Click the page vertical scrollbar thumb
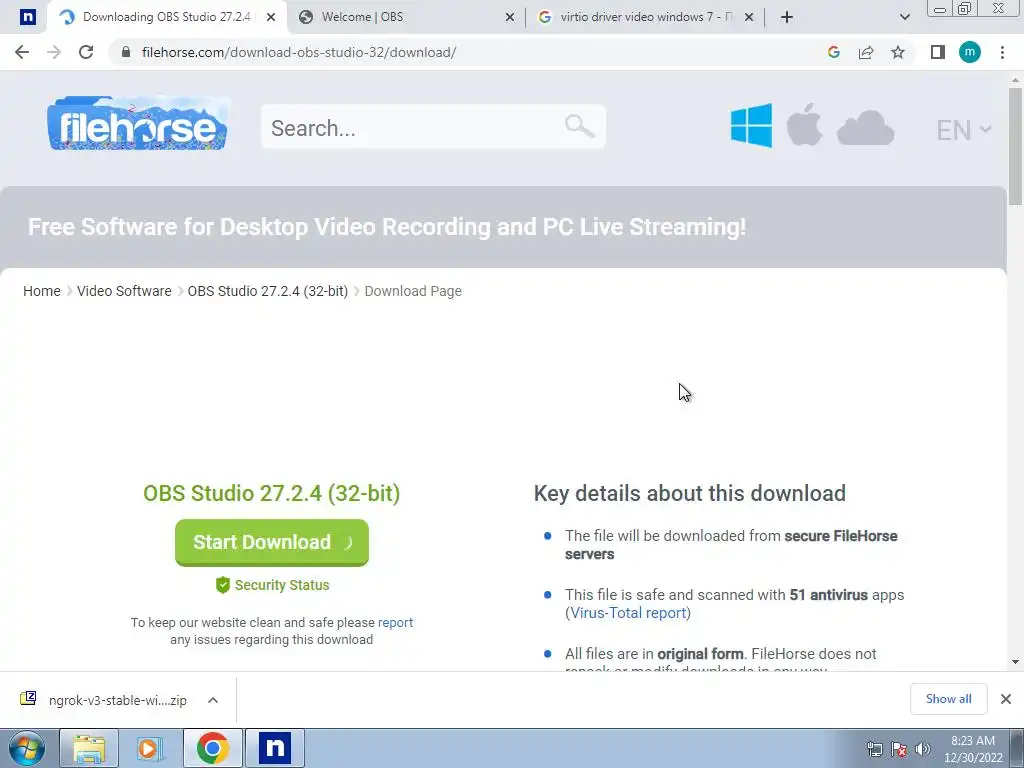 coord(1015,146)
